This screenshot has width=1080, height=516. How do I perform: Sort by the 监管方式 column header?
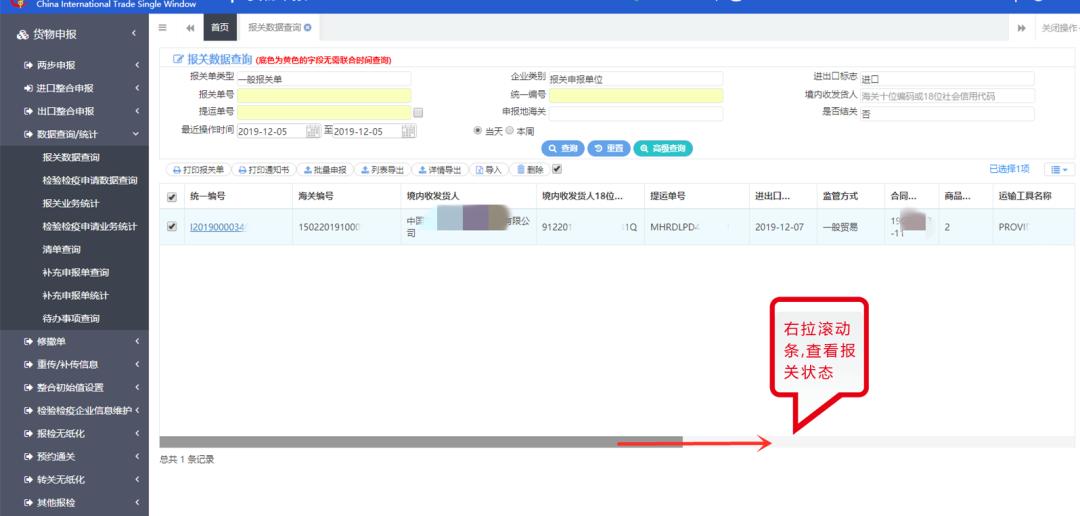click(840, 196)
